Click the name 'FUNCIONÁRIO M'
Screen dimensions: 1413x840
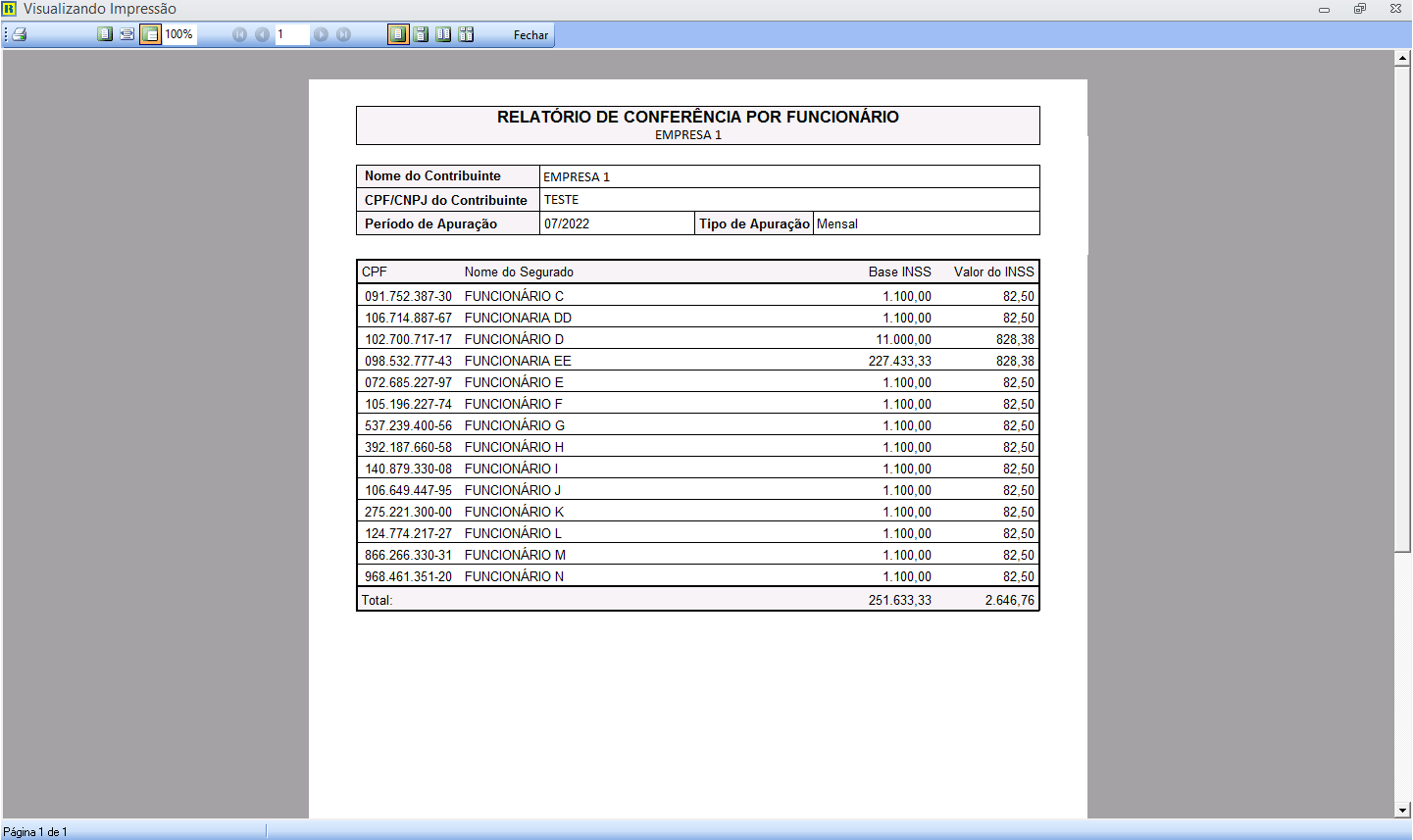click(515, 555)
